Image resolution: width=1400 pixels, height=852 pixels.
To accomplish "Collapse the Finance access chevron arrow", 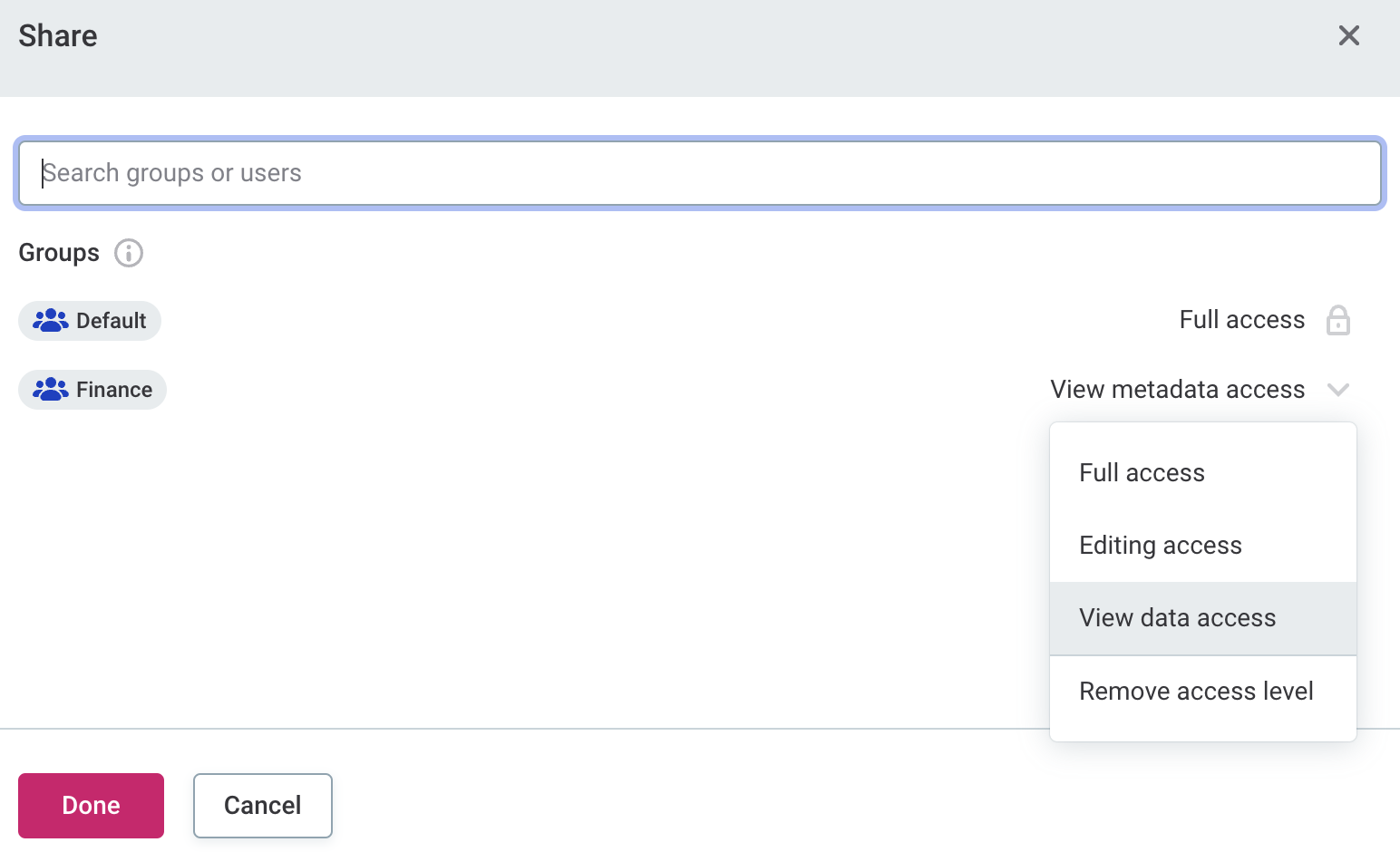I will [x=1337, y=390].
